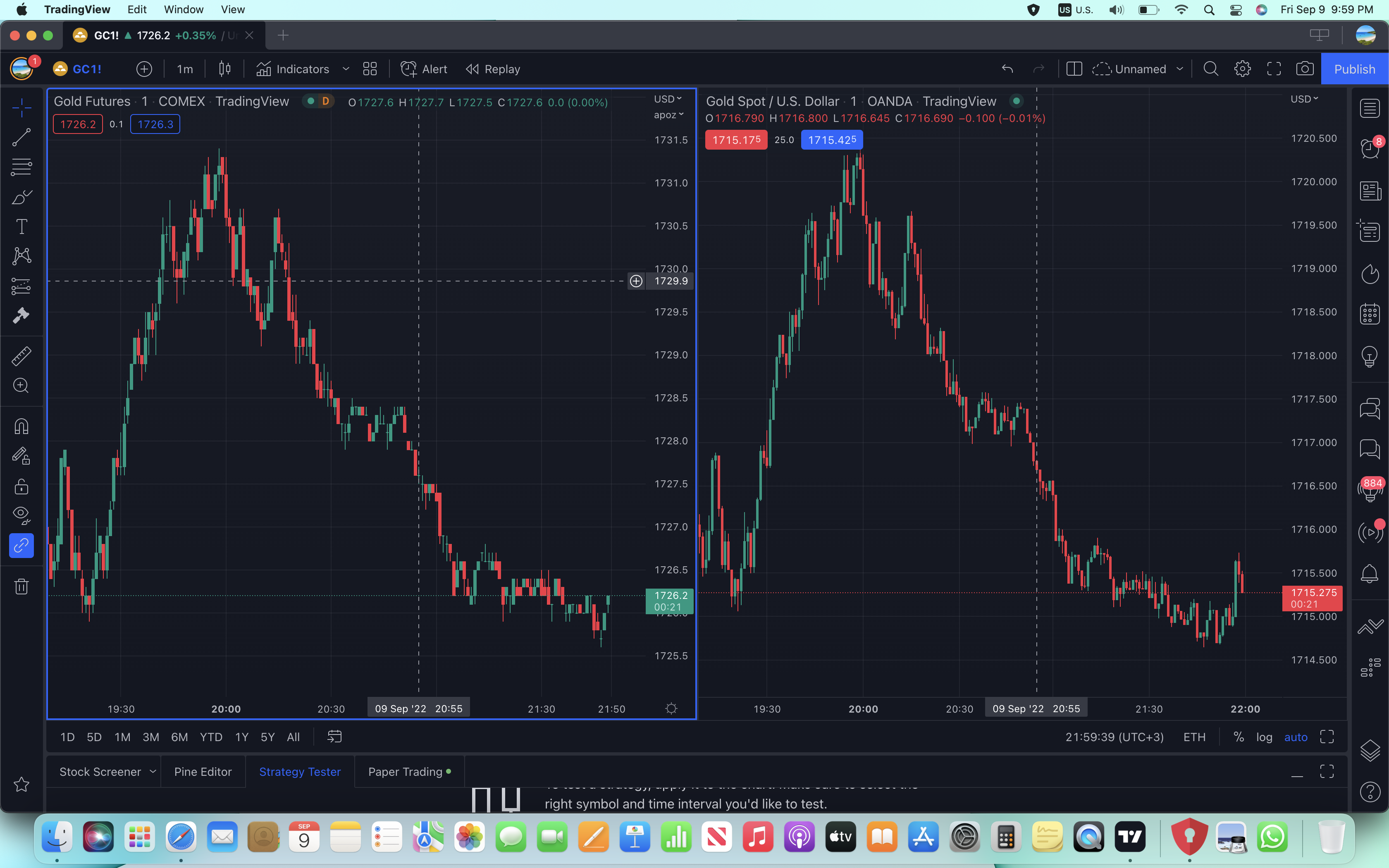1389x868 pixels.
Task: Open the prediction and measurement tools
Action: (21, 286)
